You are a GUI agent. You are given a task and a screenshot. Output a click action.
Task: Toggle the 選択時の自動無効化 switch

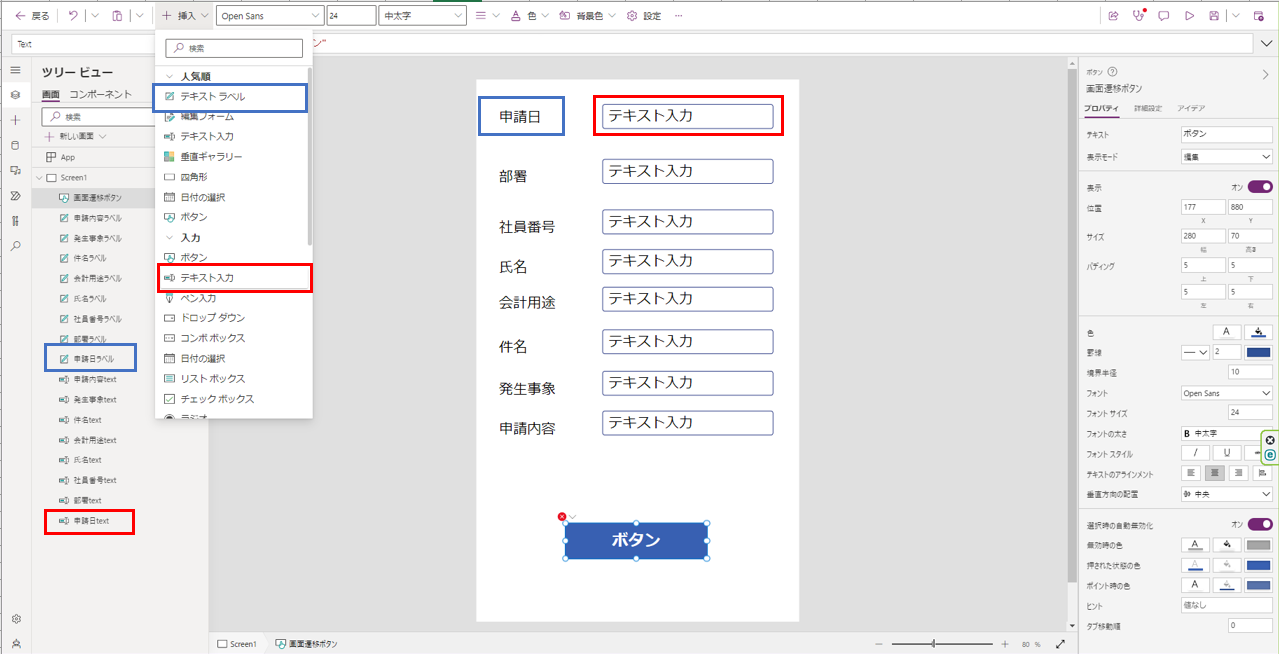(1260, 524)
